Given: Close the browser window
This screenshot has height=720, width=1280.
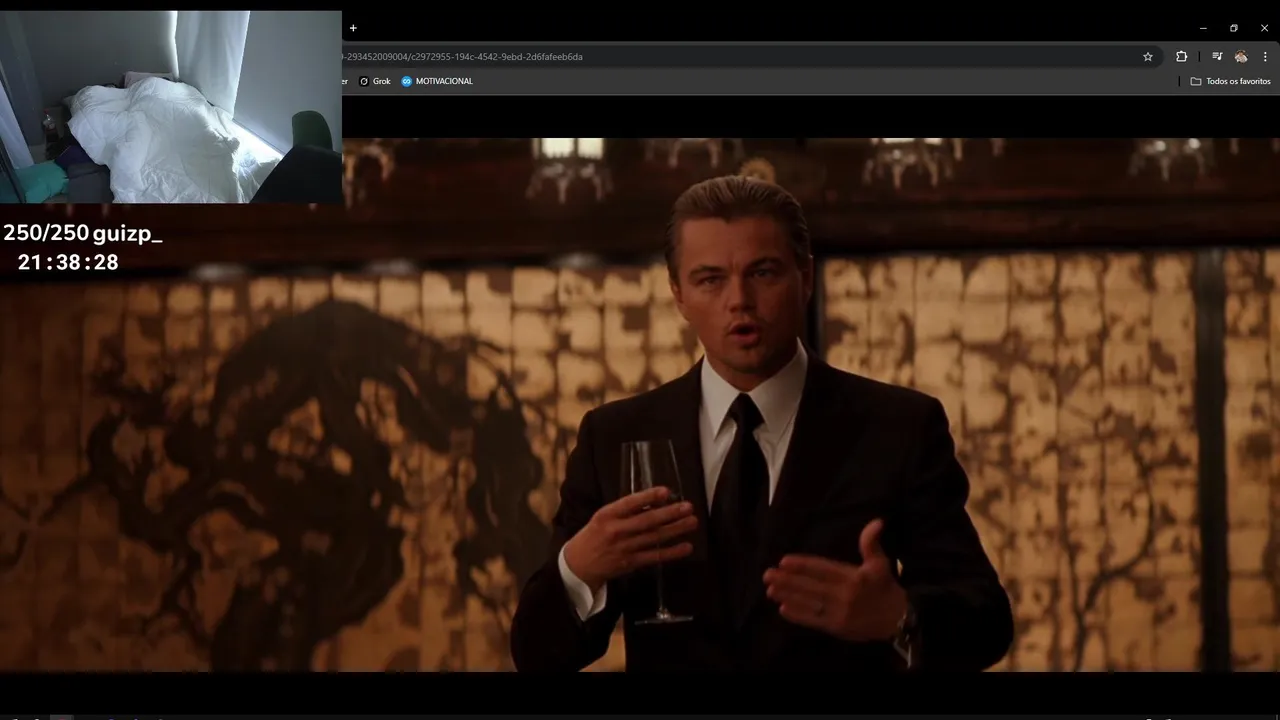Looking at the screenshot, I should 1264,28.
